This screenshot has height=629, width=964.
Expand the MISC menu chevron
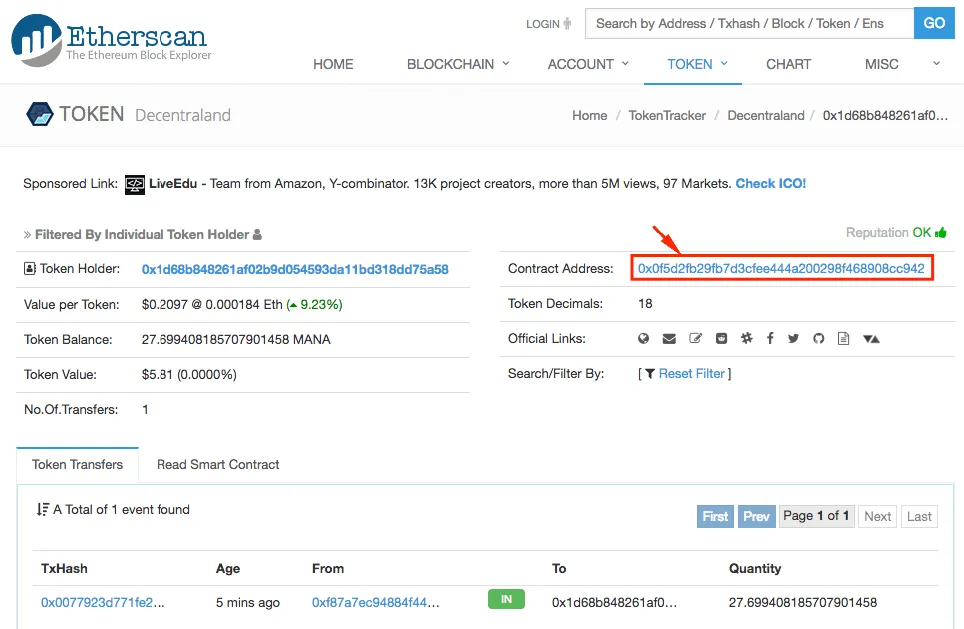tap(936, 63)
